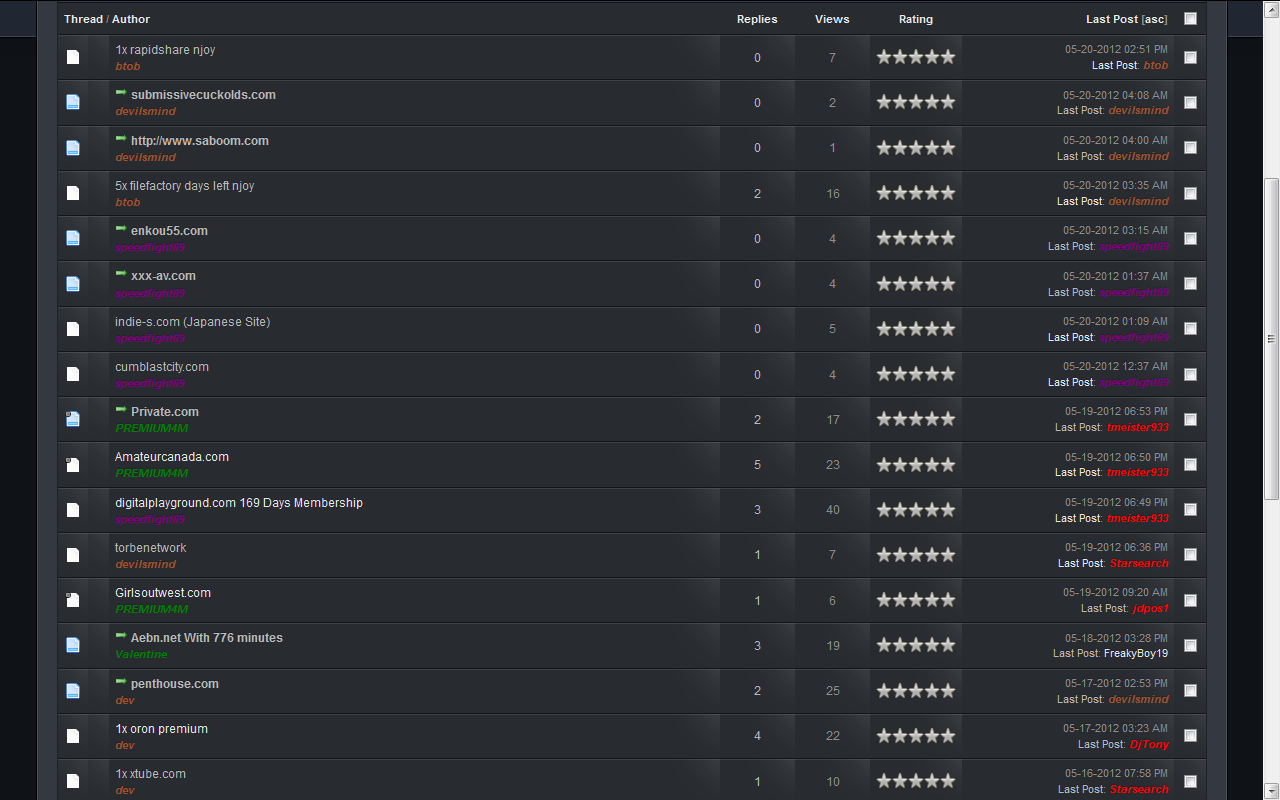Click the green arrow before submissivecuckolds.com

click(121, 93)
